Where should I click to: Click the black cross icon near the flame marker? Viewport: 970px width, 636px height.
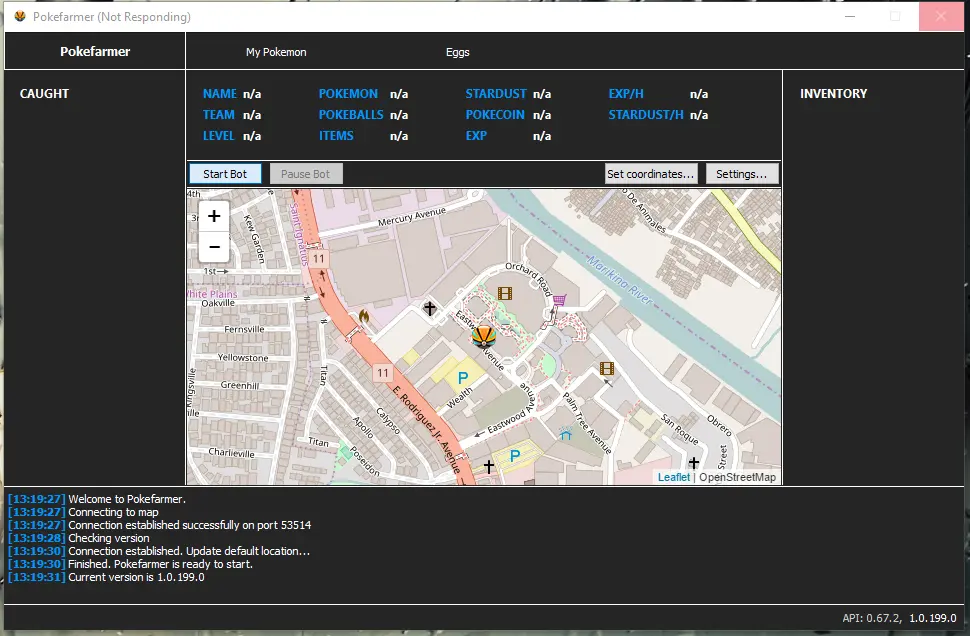[429, 307]
